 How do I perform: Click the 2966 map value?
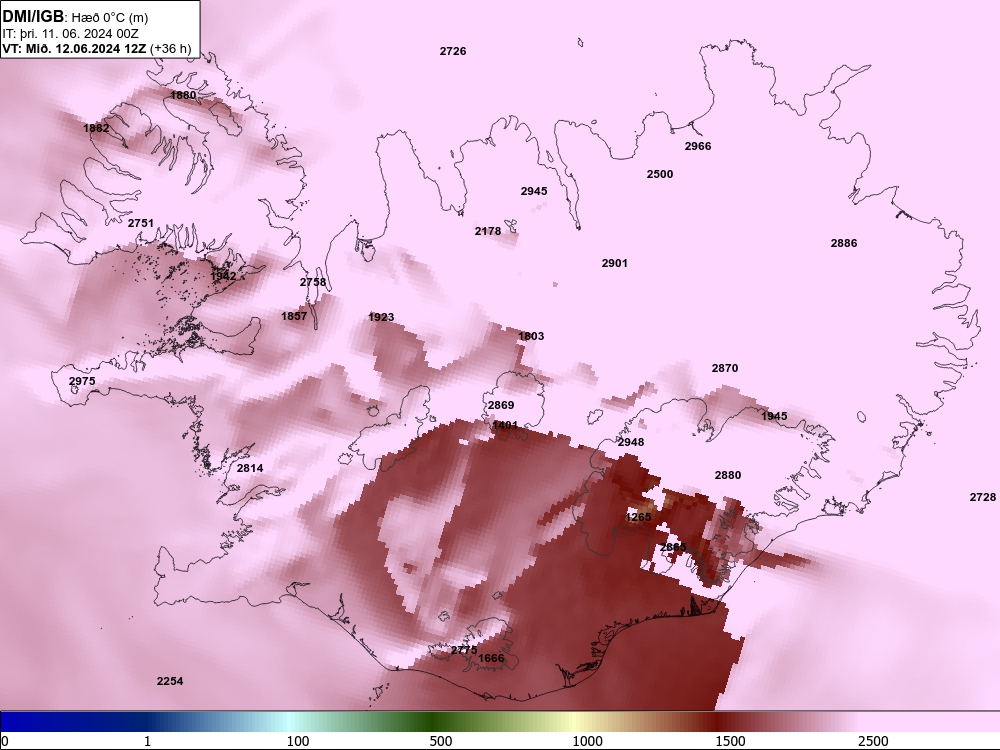pyautogui.click(x=698, y=146)
